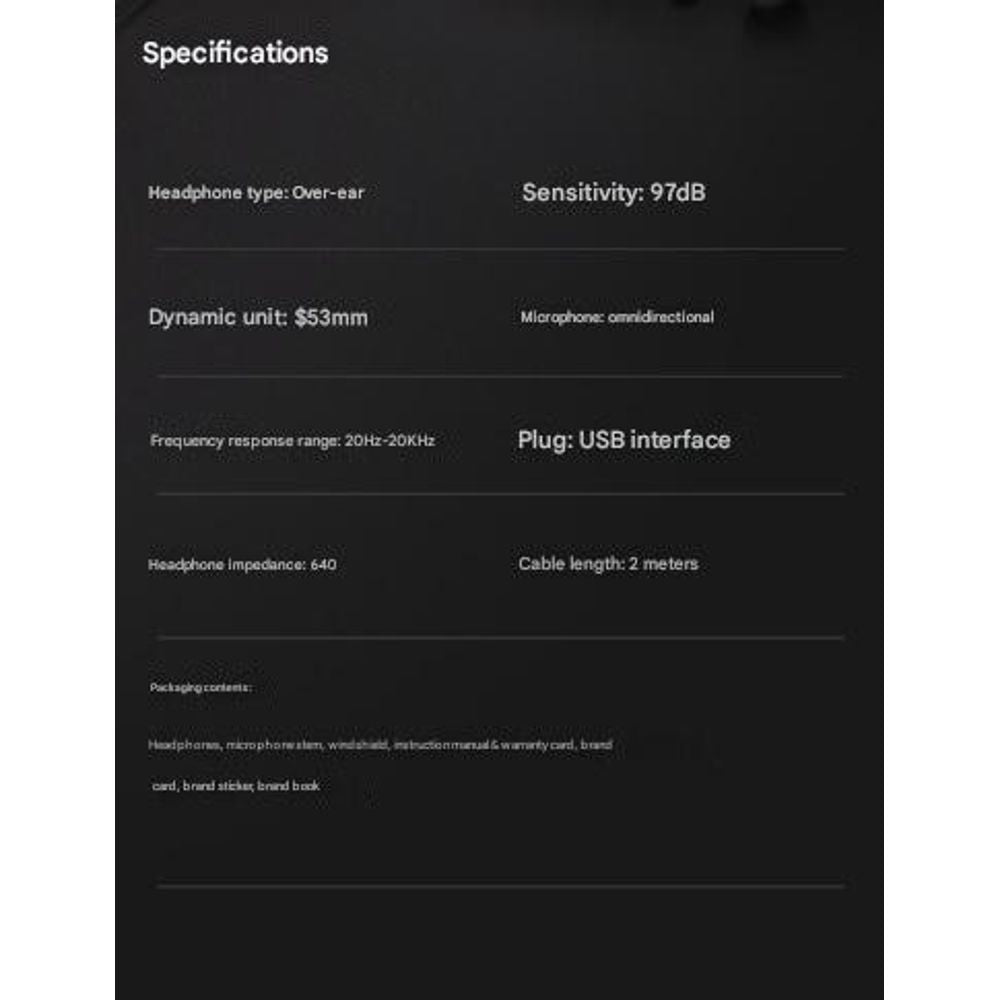
Task: Click the bottom divider under packaging contents
Action: [x=500, y=885]
